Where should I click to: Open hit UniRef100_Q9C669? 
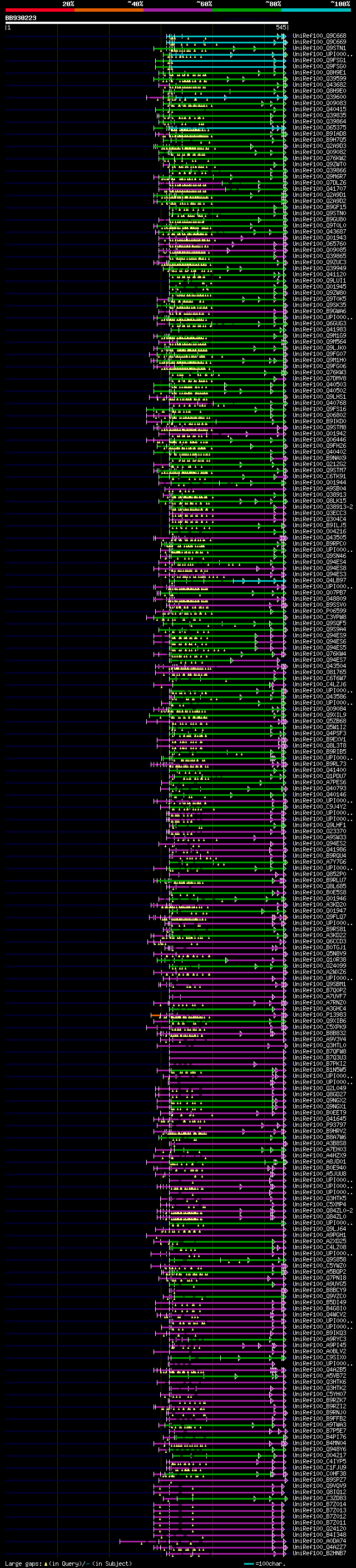[x=319, y=42]
